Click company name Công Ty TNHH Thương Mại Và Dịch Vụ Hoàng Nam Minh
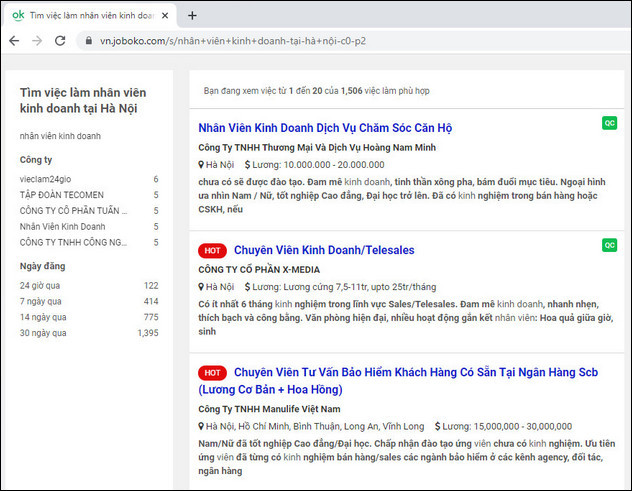The width and height of the screenshot is (632, 491). (317, 148)
